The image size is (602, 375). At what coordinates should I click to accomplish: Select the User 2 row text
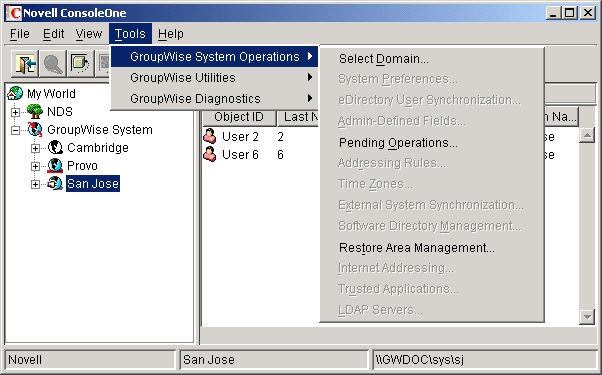240,137
